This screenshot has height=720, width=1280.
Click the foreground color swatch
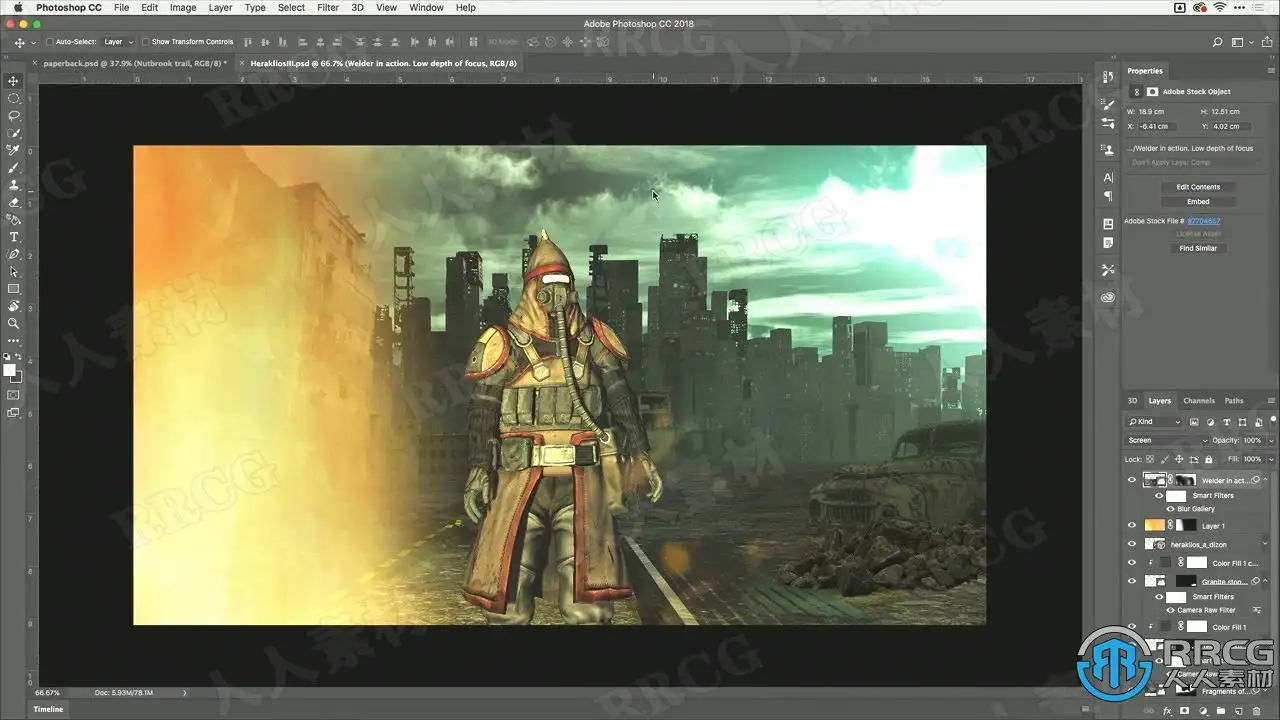[x=10, y=370]
